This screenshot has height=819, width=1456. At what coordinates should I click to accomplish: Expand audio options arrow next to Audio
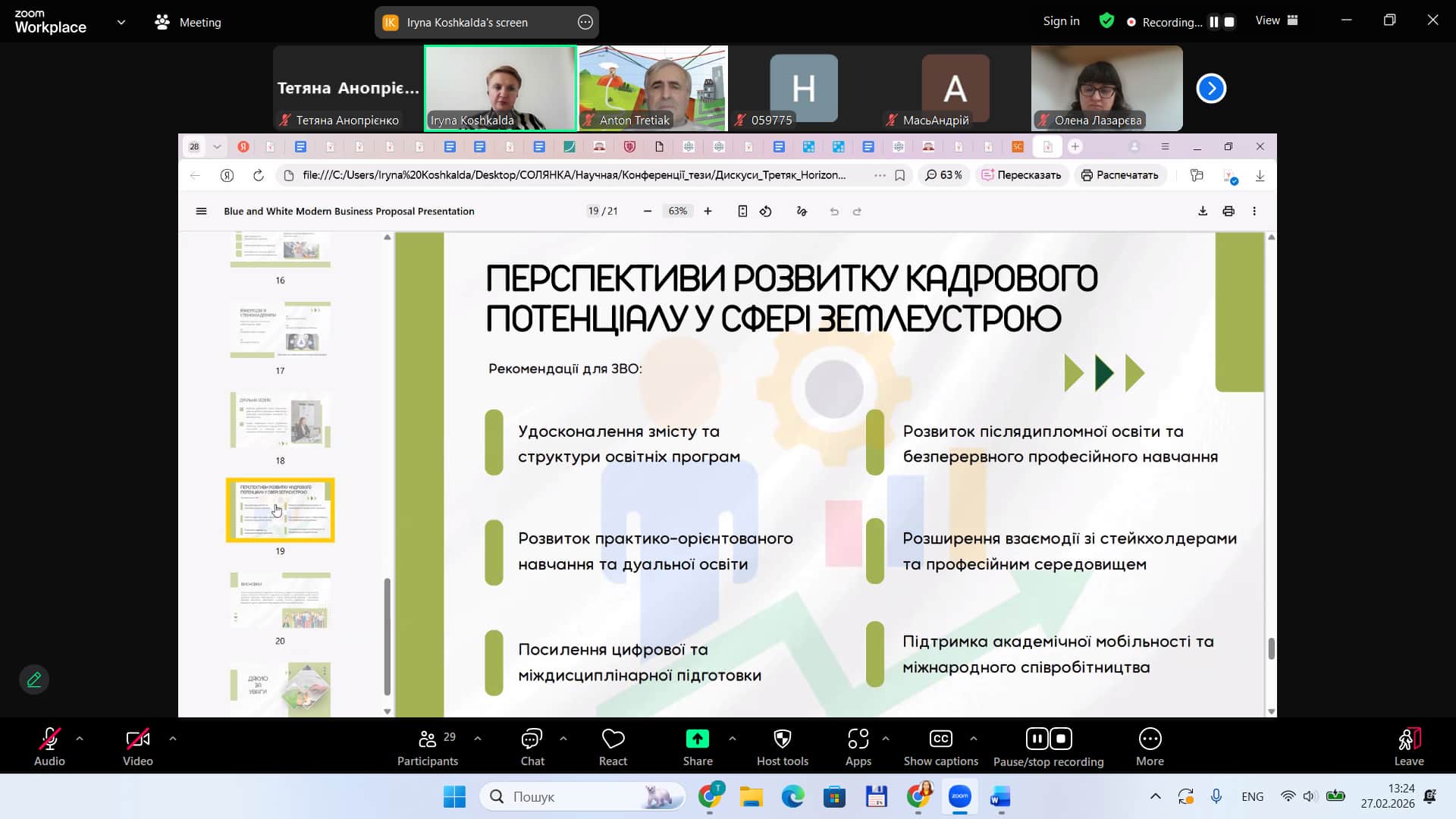tap(80, 738)
